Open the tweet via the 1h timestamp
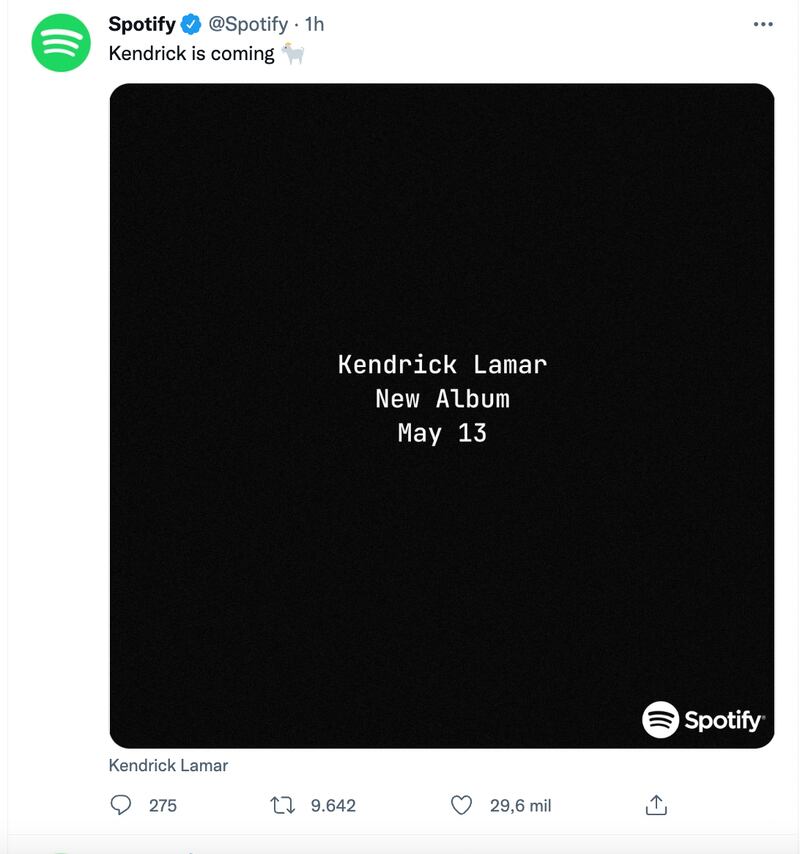The image size is (800, 854). point(314,24)
